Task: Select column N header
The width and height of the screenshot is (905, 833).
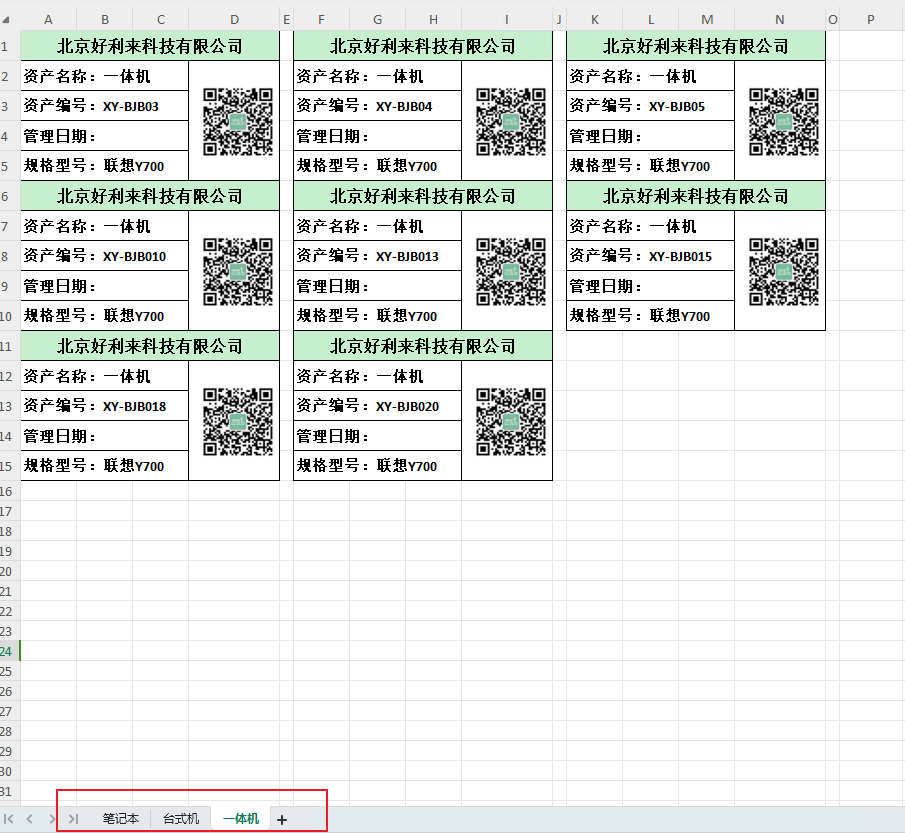Action: 780,20
